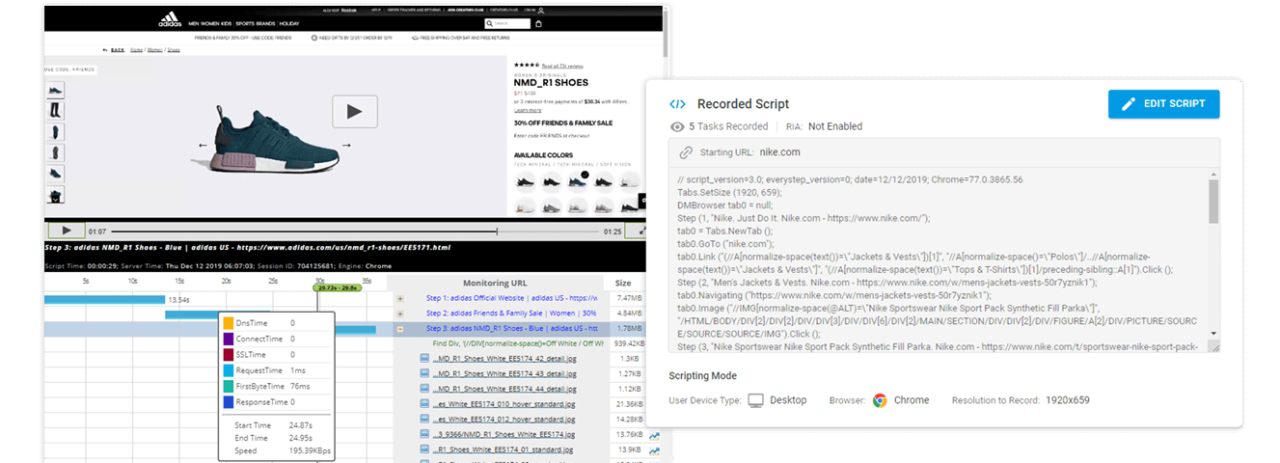Click the code brackets icon beside Recorded Script
The width and height of the screenshot is (1280, 463).
pyautogui.click(x=677, y=104)
